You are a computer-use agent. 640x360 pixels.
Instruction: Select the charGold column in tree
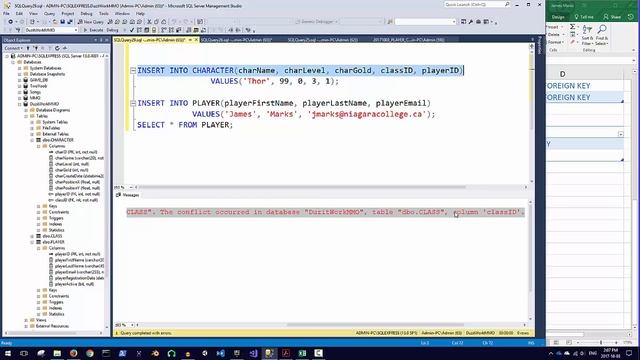(x=71, y=170)
